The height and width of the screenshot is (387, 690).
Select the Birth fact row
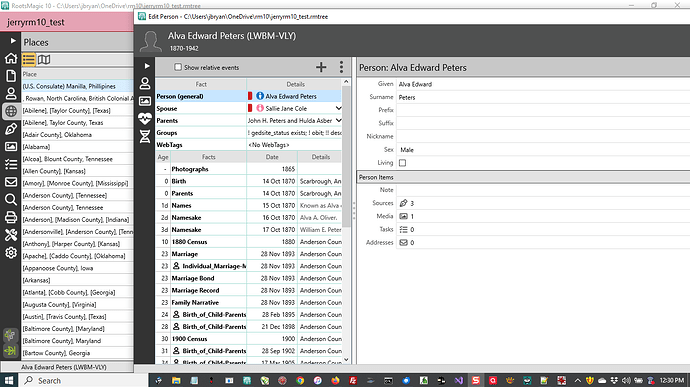click(x=249, y=181)
